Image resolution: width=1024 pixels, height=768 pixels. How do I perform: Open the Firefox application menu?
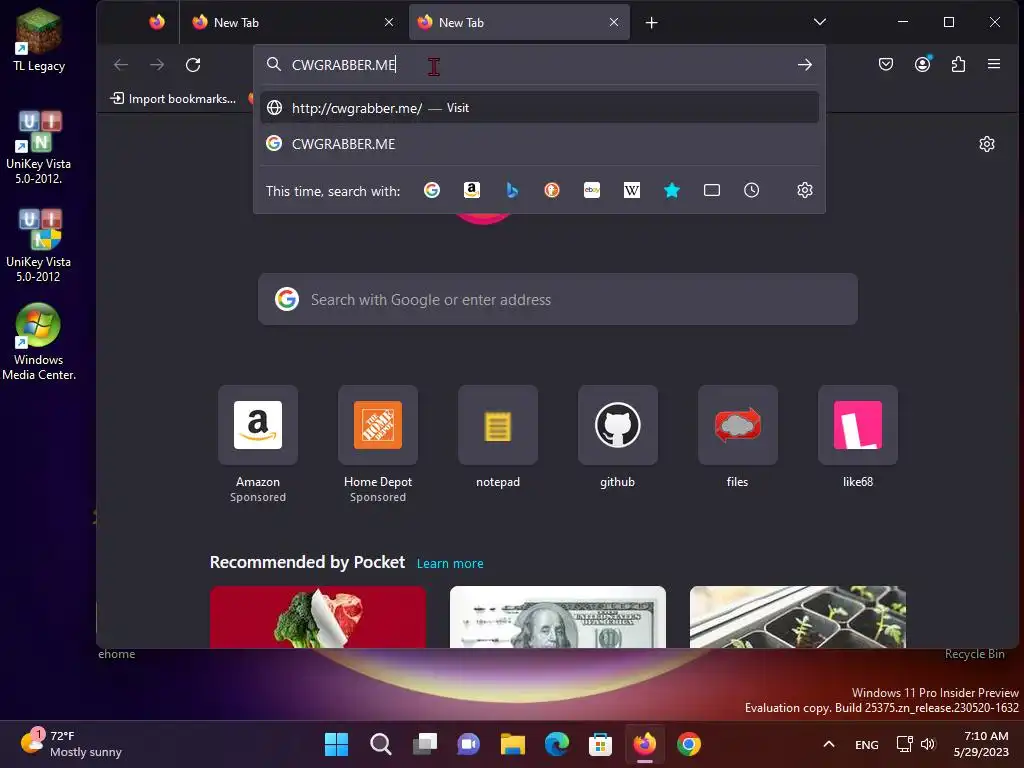pos(994,64)
